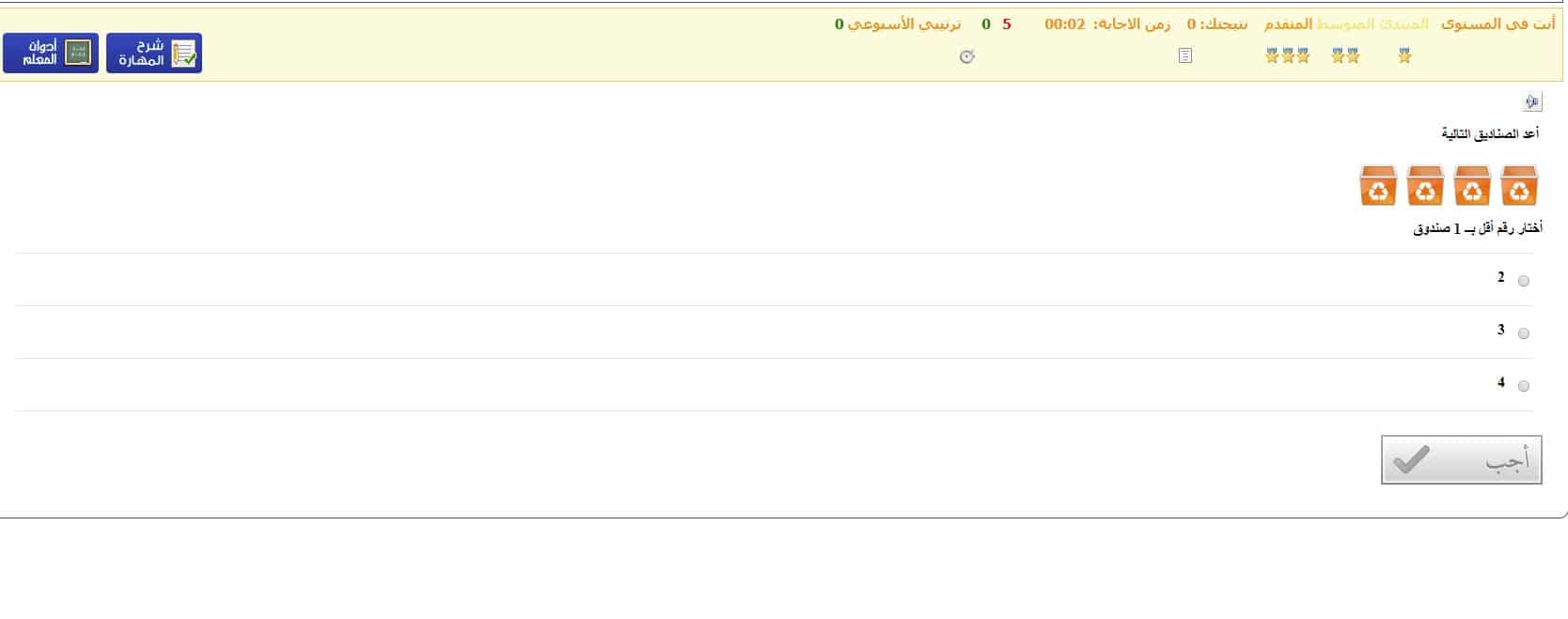Pick the radio option for answer 4

tap(1524, 386)
